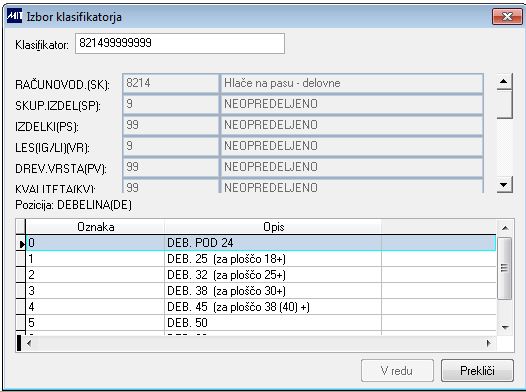The width and height of the screenshot is (526, 392).
Task: Click the table's vertical scroll down arrow
Action: pyautogui.click(x=505, y=327)
